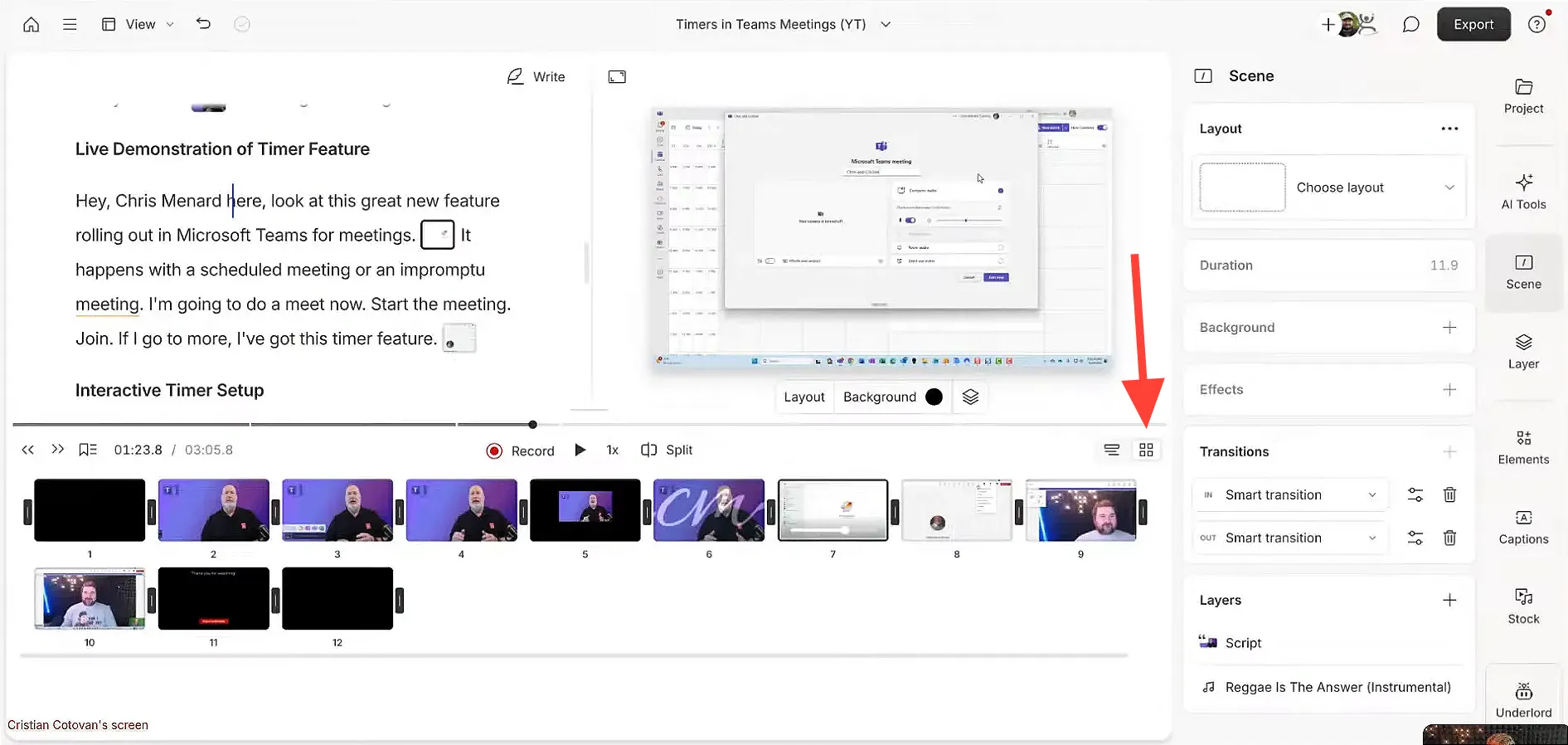
Task: Open the help question mark icon
Action: point(1536,24)
